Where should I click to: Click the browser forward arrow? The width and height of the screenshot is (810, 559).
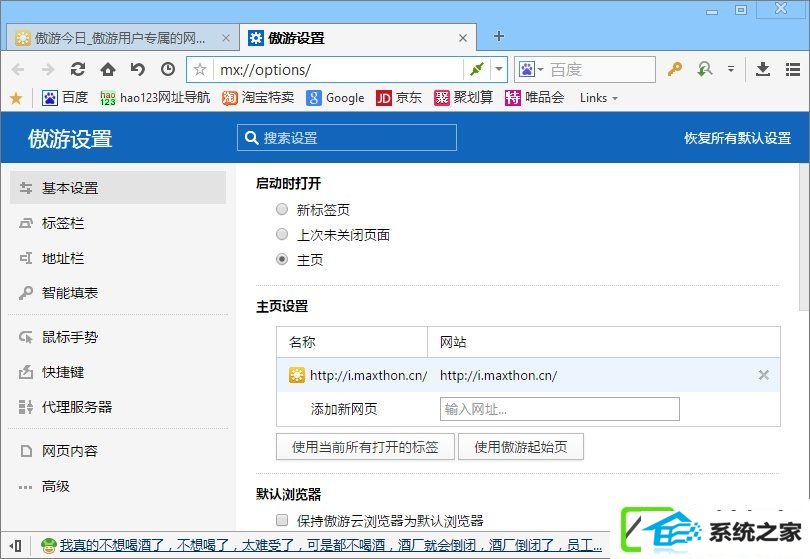tap(48, 70)
